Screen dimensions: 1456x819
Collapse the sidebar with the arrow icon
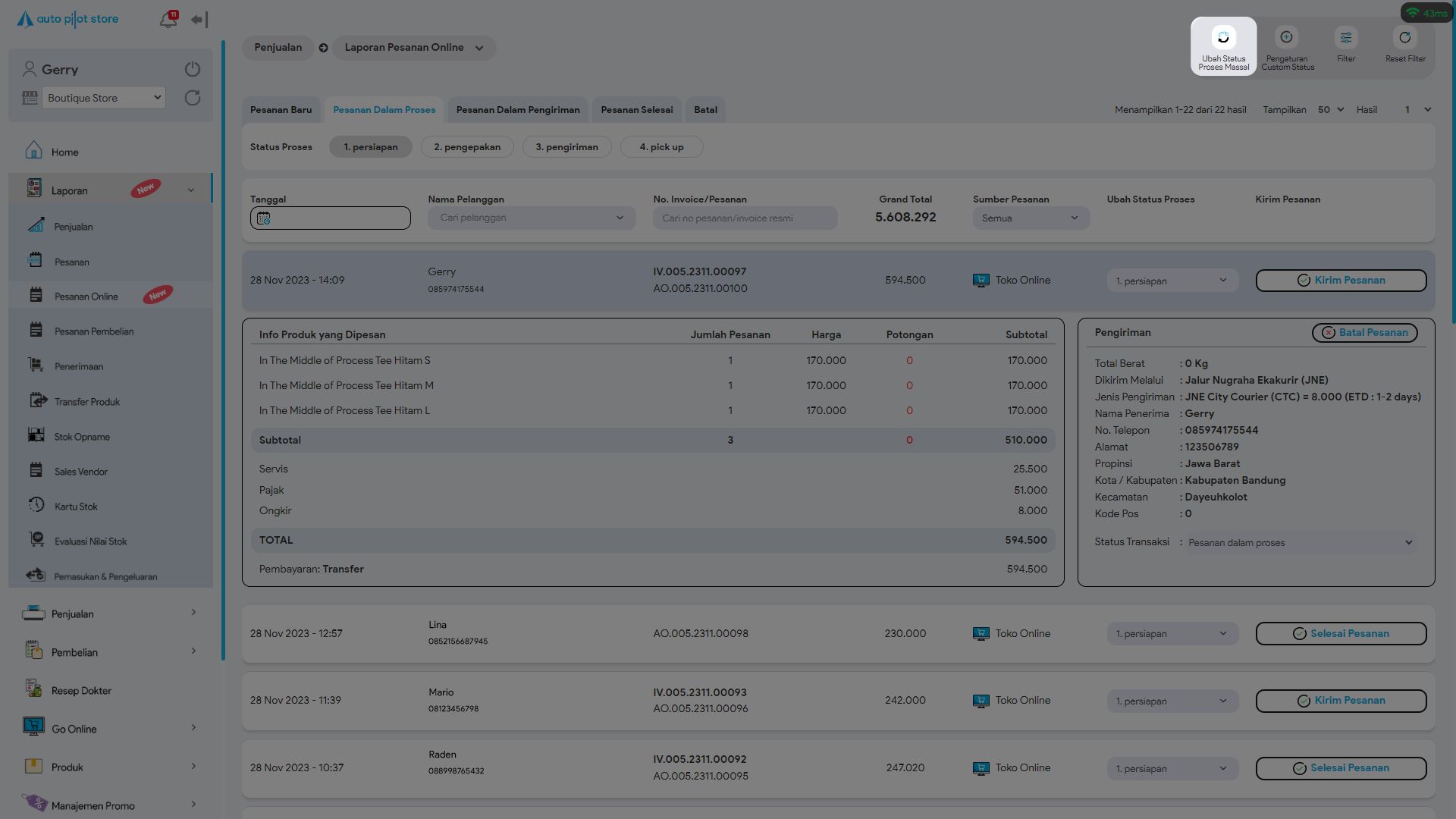click(199, 20)
